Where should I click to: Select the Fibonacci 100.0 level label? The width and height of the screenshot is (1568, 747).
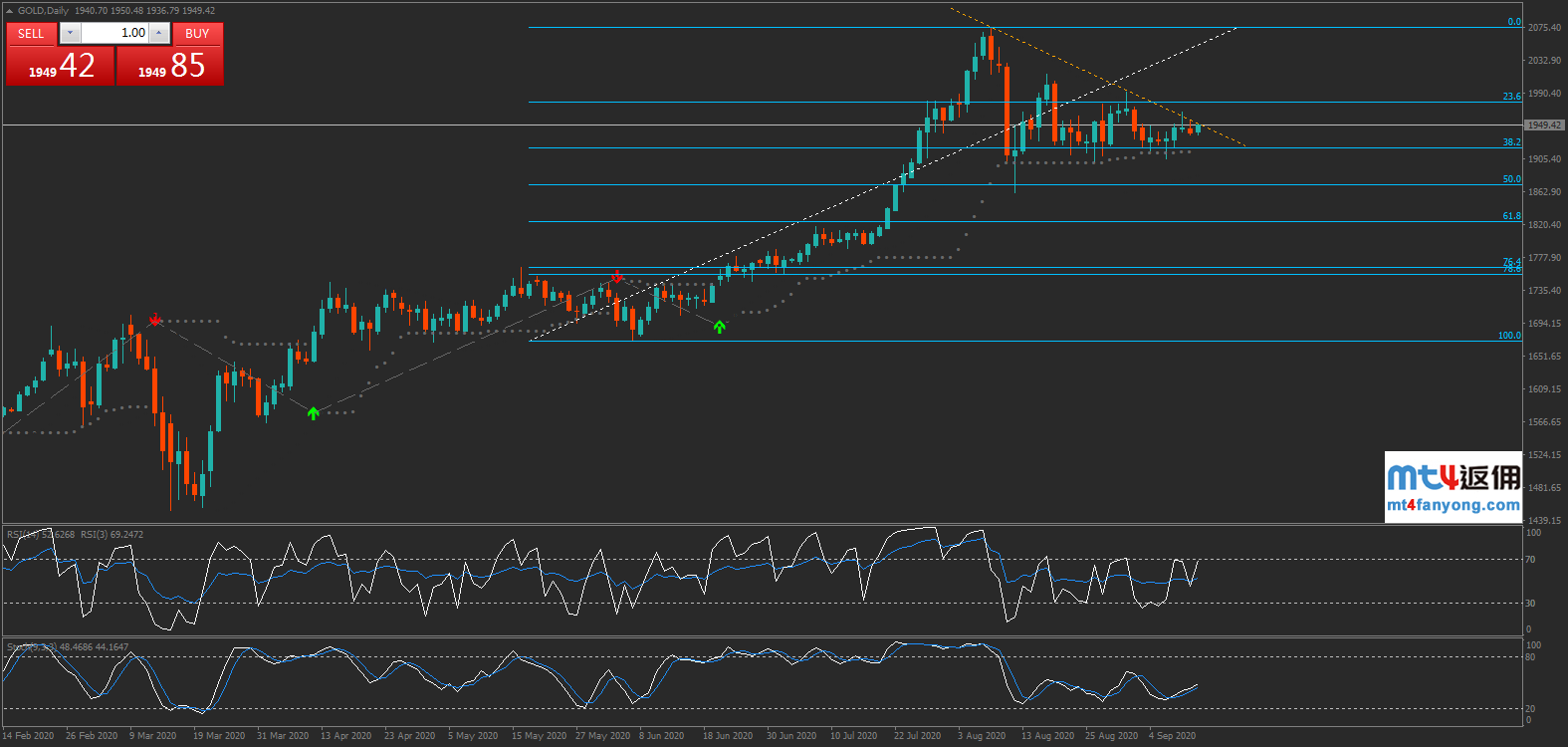[x=1509, y=336]
